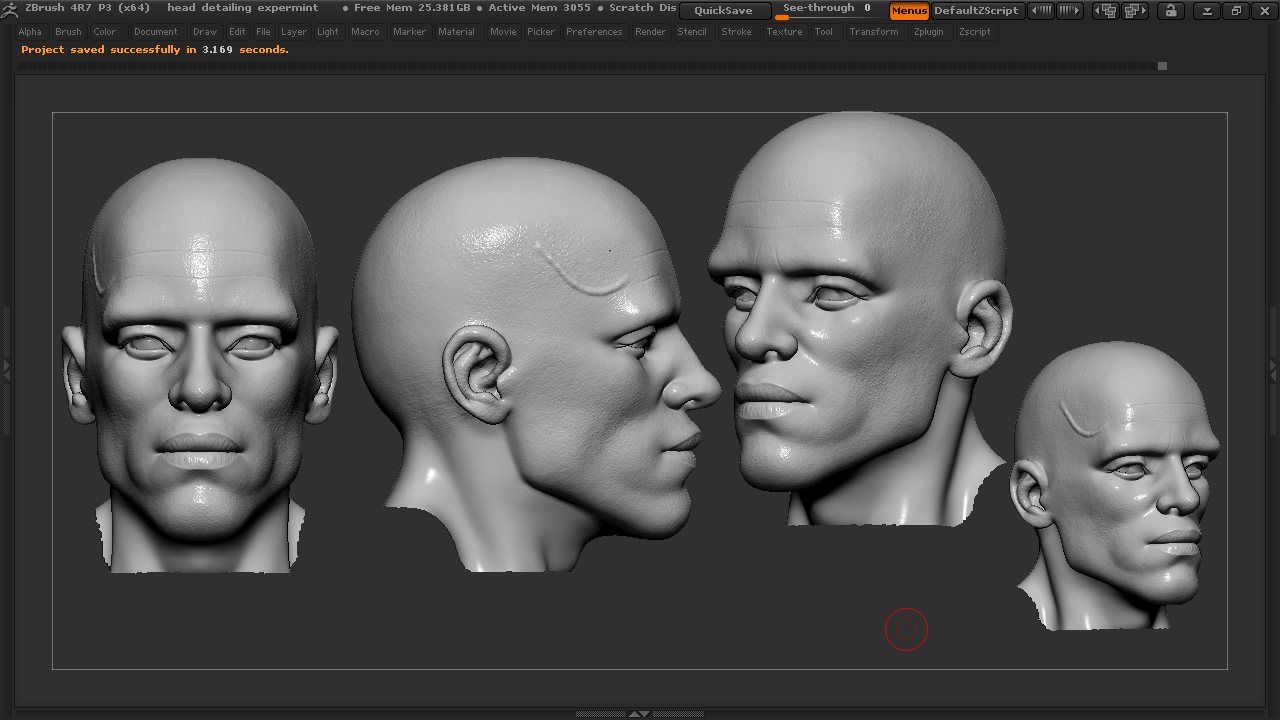The height and width of the screenshot is (720, 1280).
Task: Open the Brush palette menu
Action: click(68, 32)
